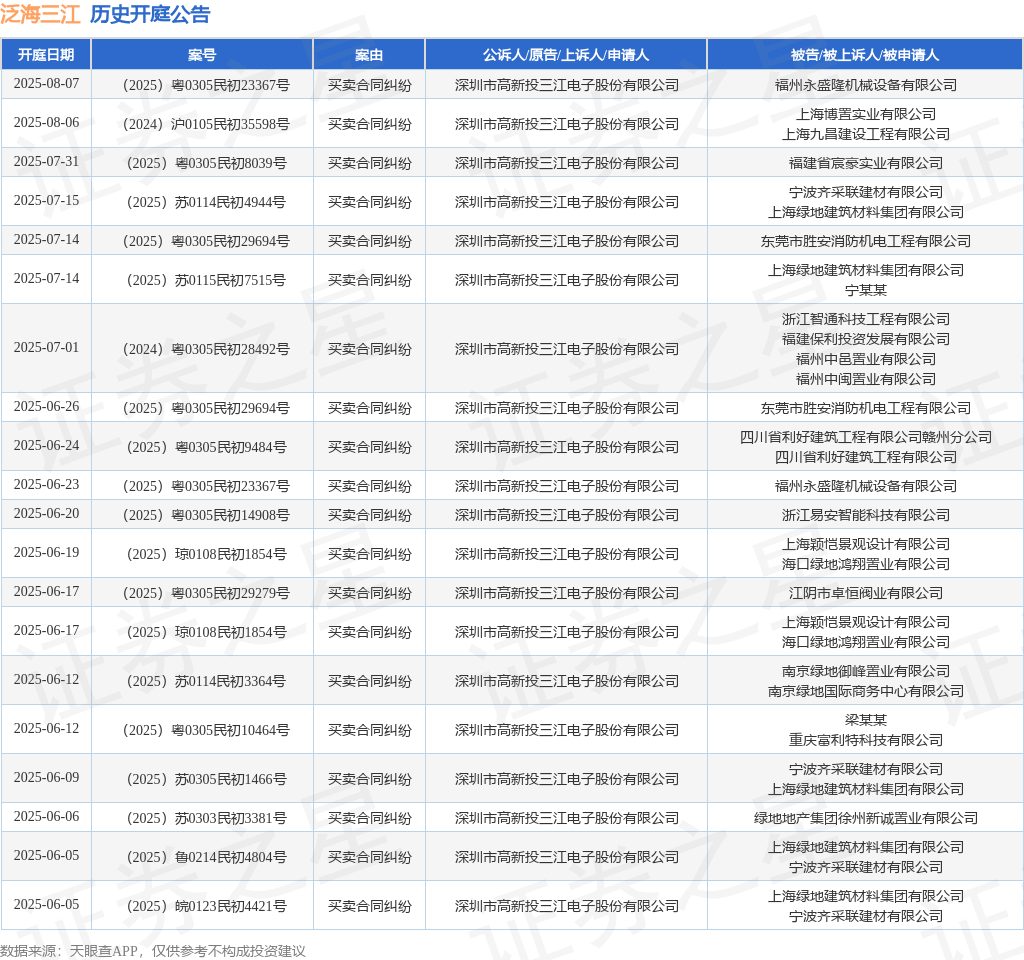Select the 被告/被上诉人/被申请人 column header
The height and width of the screenshot is (960, 1024).
(x=865, y=55)
